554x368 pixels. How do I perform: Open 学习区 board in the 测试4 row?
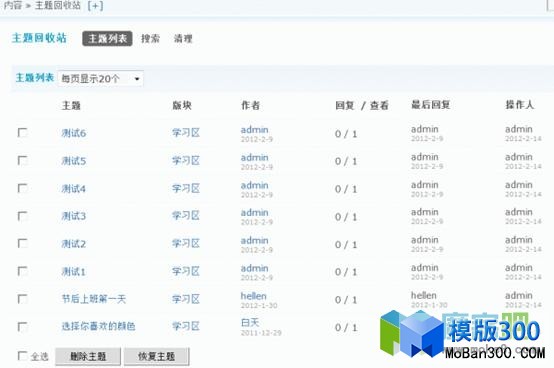[186, 188]
